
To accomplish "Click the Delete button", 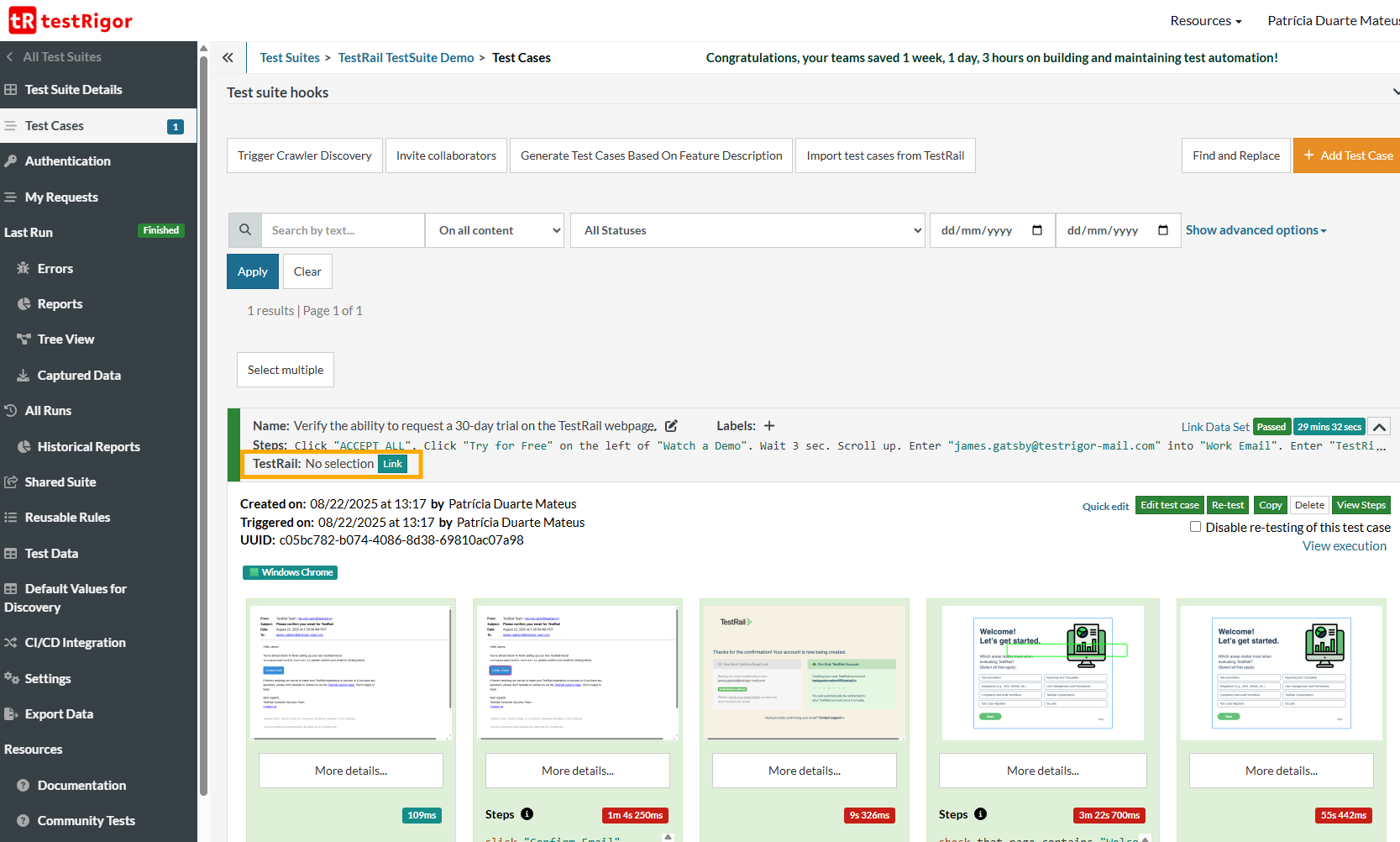I will pos(1309,505).
